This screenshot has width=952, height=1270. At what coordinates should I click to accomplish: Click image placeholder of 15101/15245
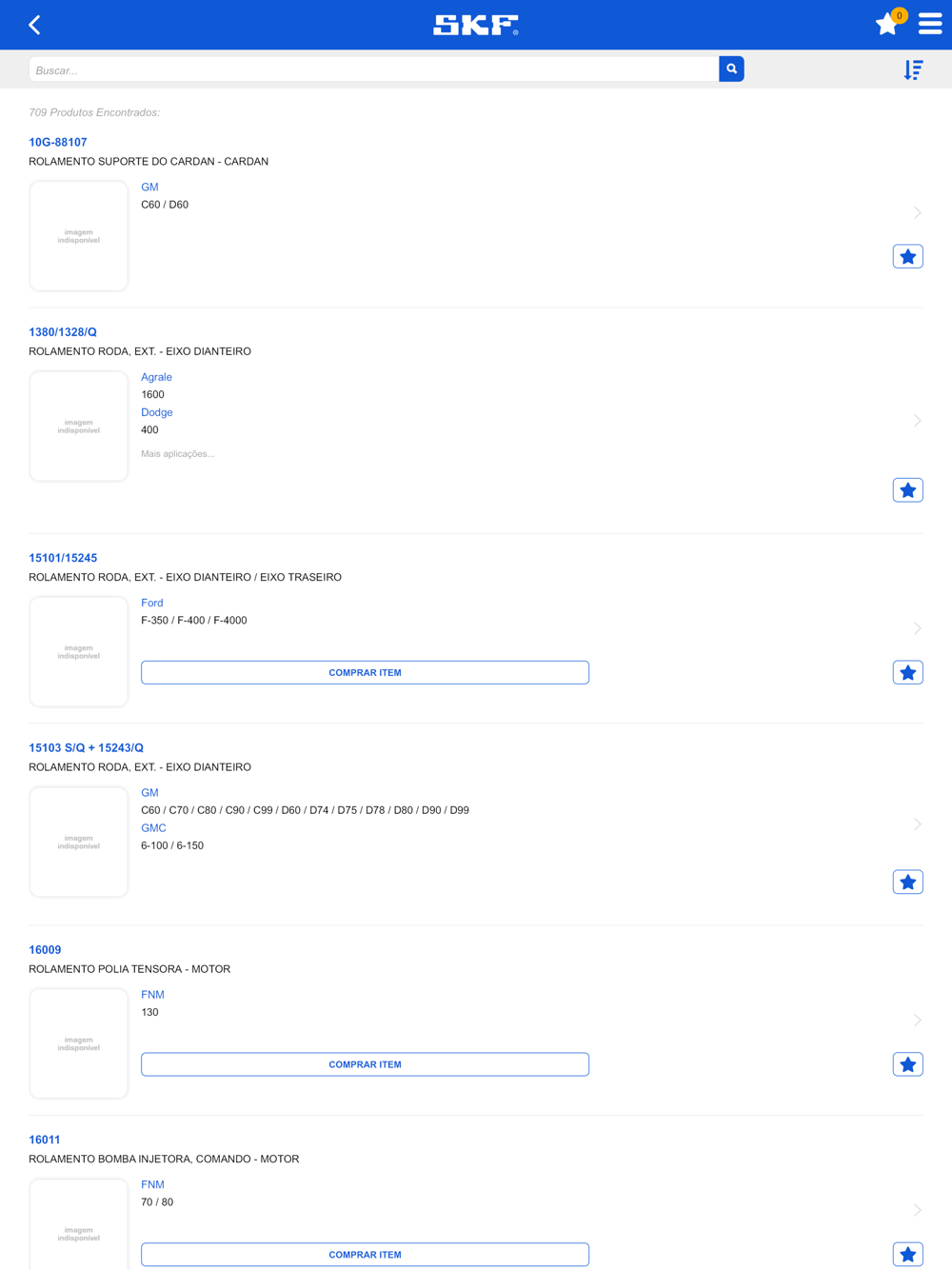coord(79,652)
